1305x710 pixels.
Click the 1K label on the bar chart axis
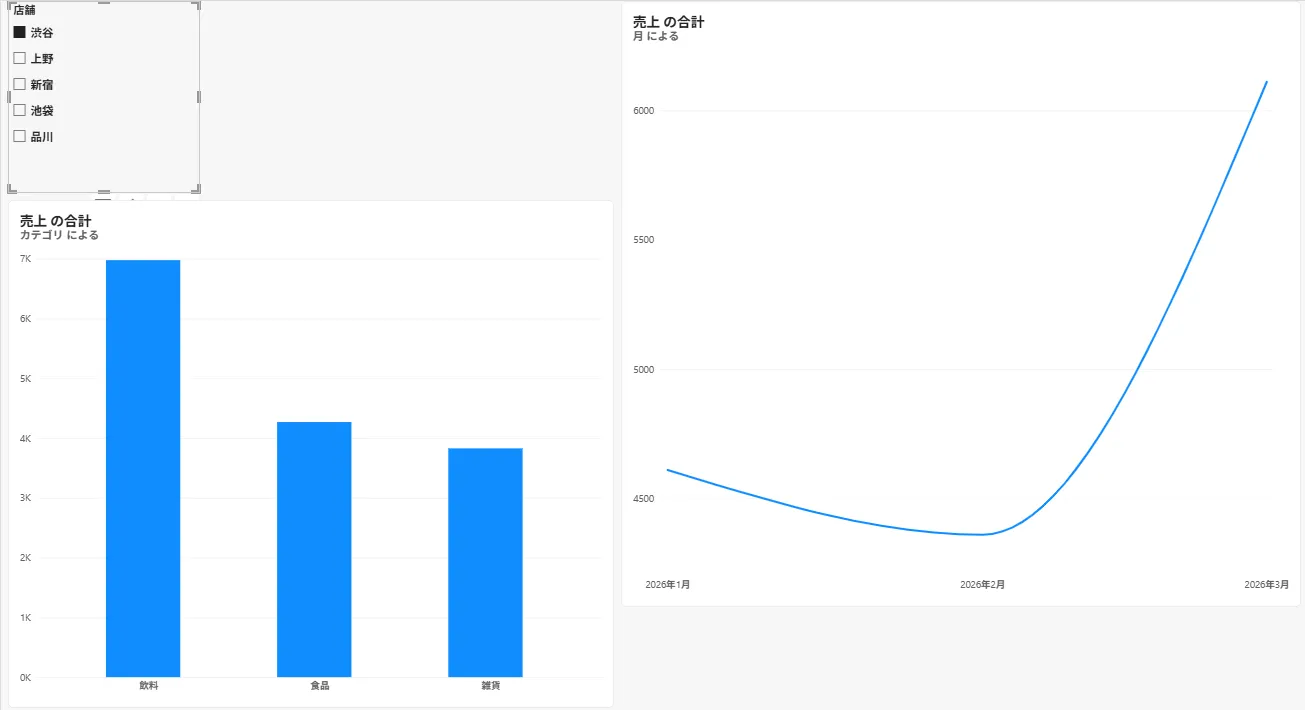25,618
